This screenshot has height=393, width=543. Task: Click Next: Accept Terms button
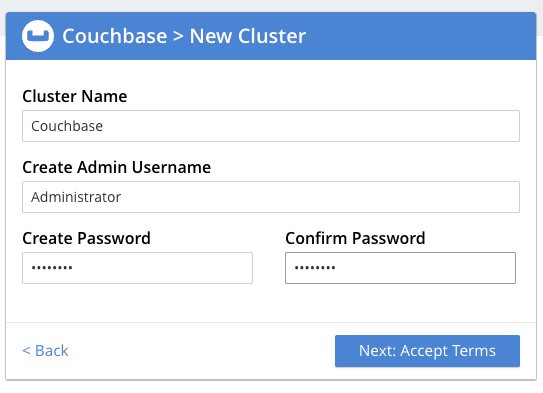(x=427, y=351)
